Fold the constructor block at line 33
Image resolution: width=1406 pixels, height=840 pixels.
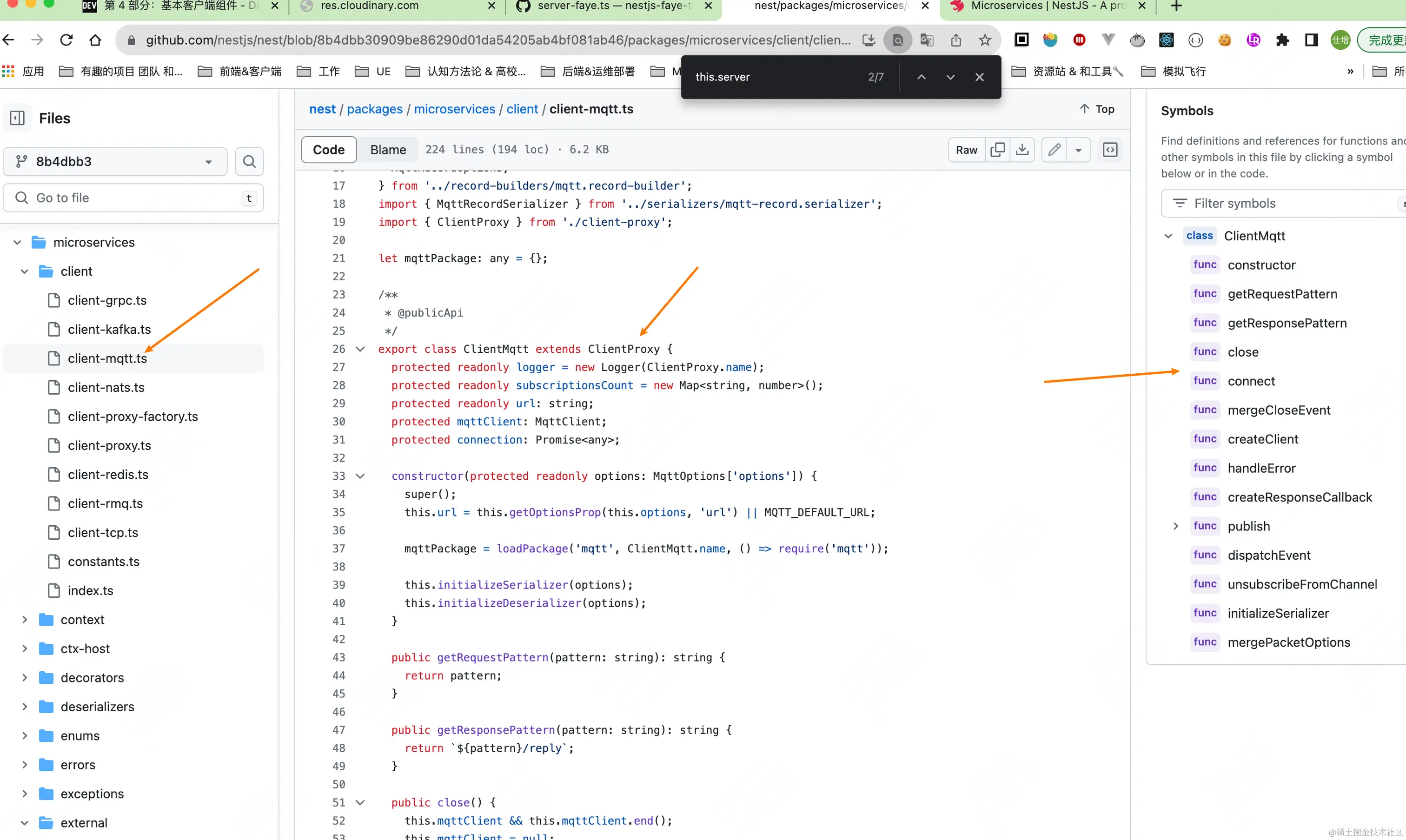360,476
